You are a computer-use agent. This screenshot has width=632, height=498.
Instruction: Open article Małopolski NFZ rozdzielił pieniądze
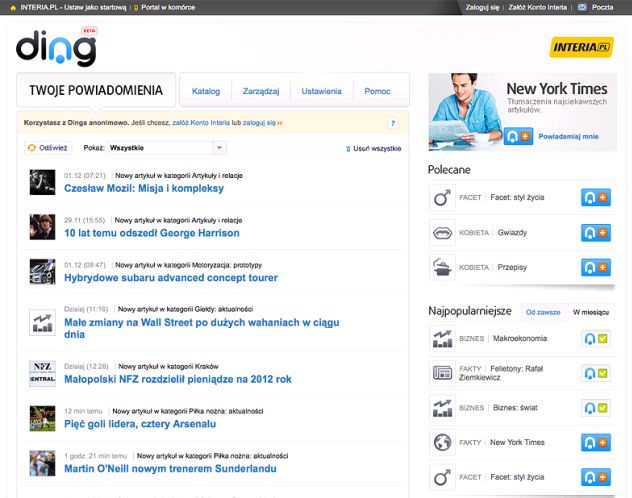pos(178,379)
